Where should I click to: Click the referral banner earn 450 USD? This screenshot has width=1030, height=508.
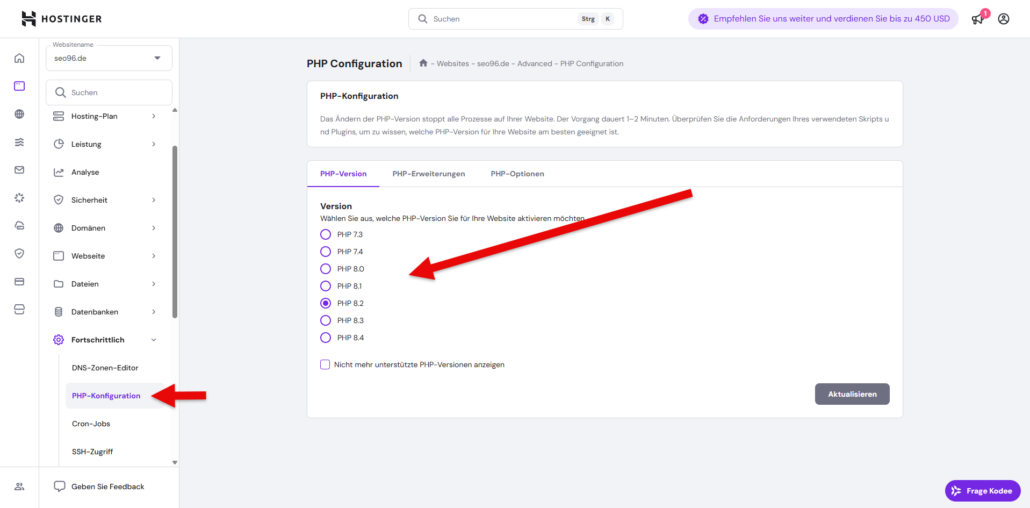823,19
